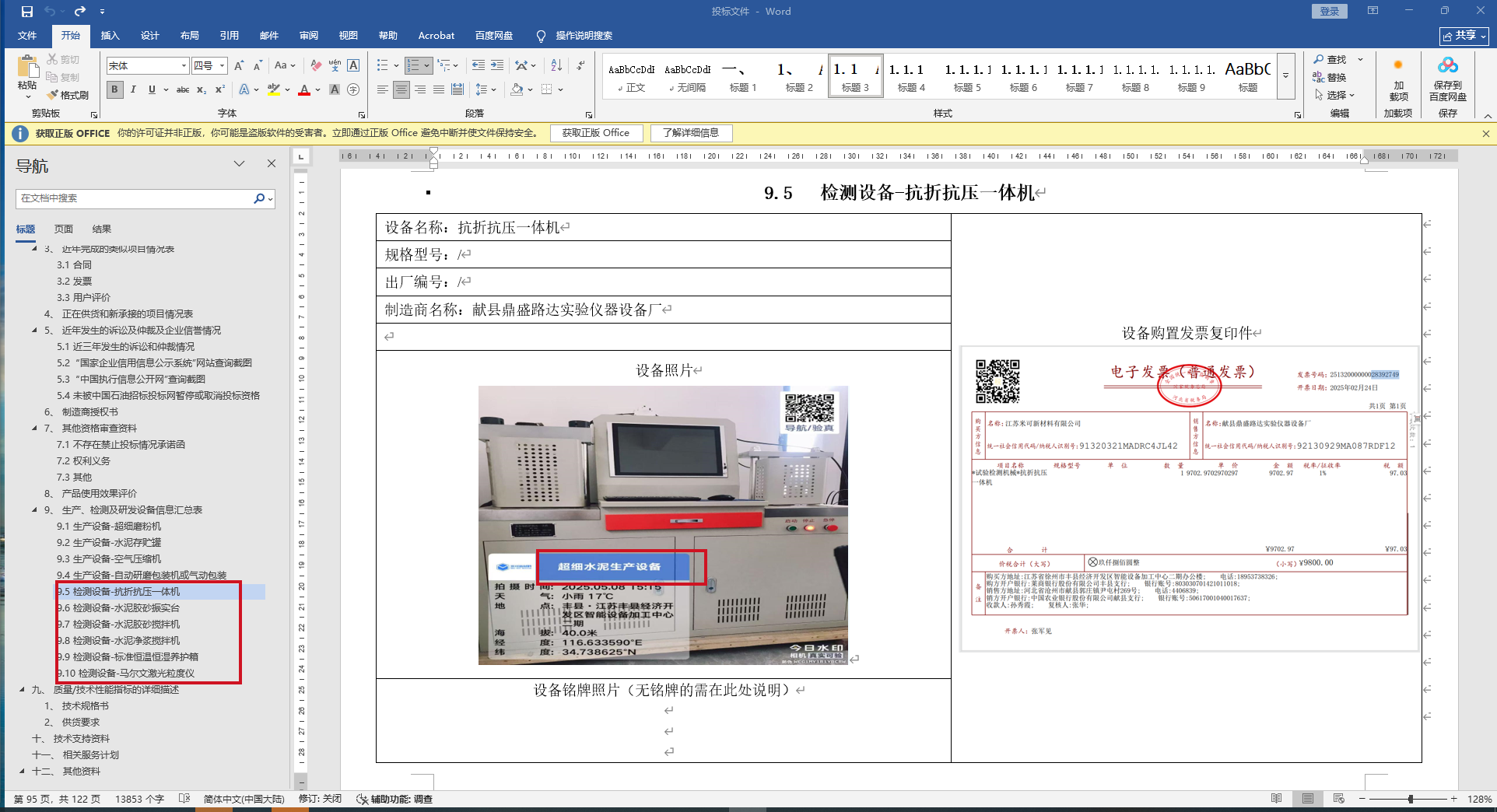Open the Replace tool in the editing group
Viewport: 1497px width, 812px height.
pyautogui.click(x=1330, y=77)
